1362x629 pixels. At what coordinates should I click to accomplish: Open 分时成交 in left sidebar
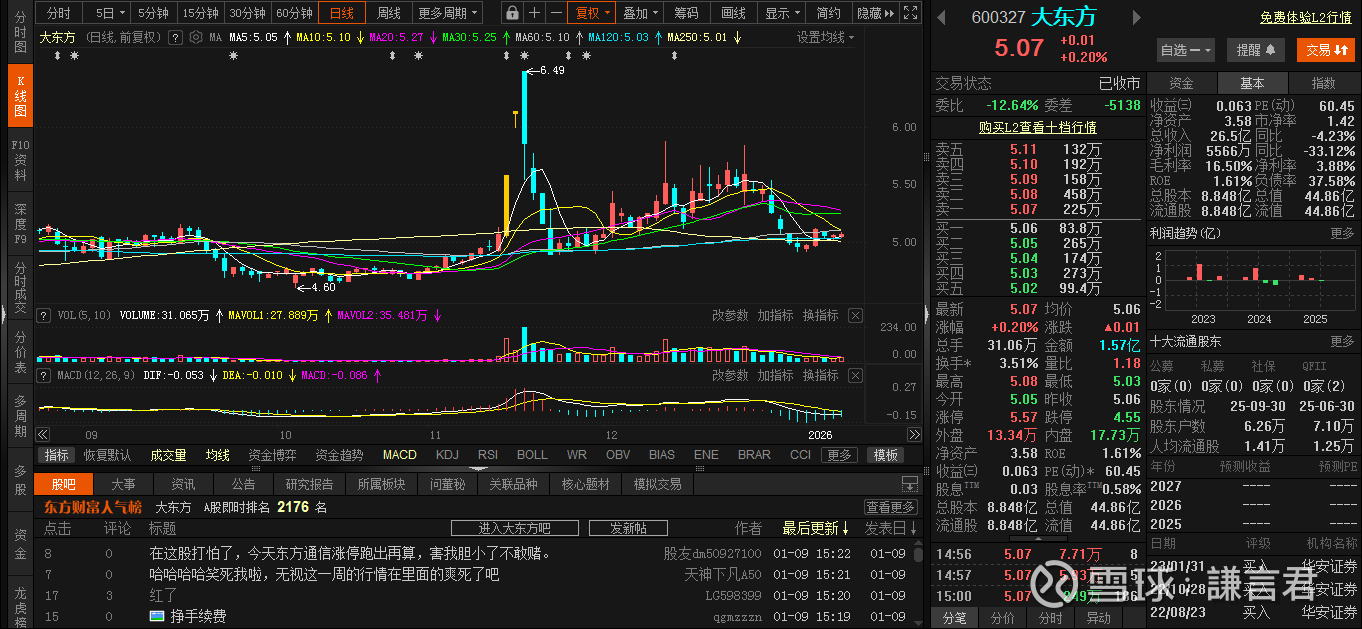tap(21, 288)
